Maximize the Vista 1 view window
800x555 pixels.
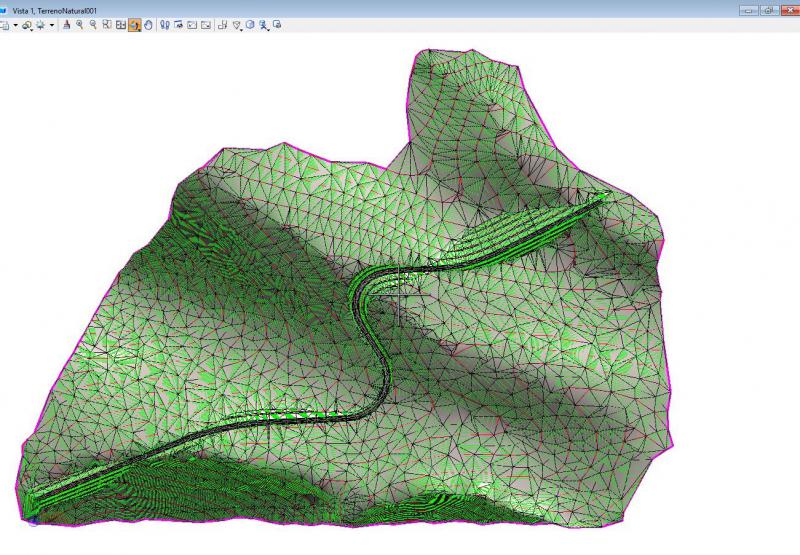point(769,10)
